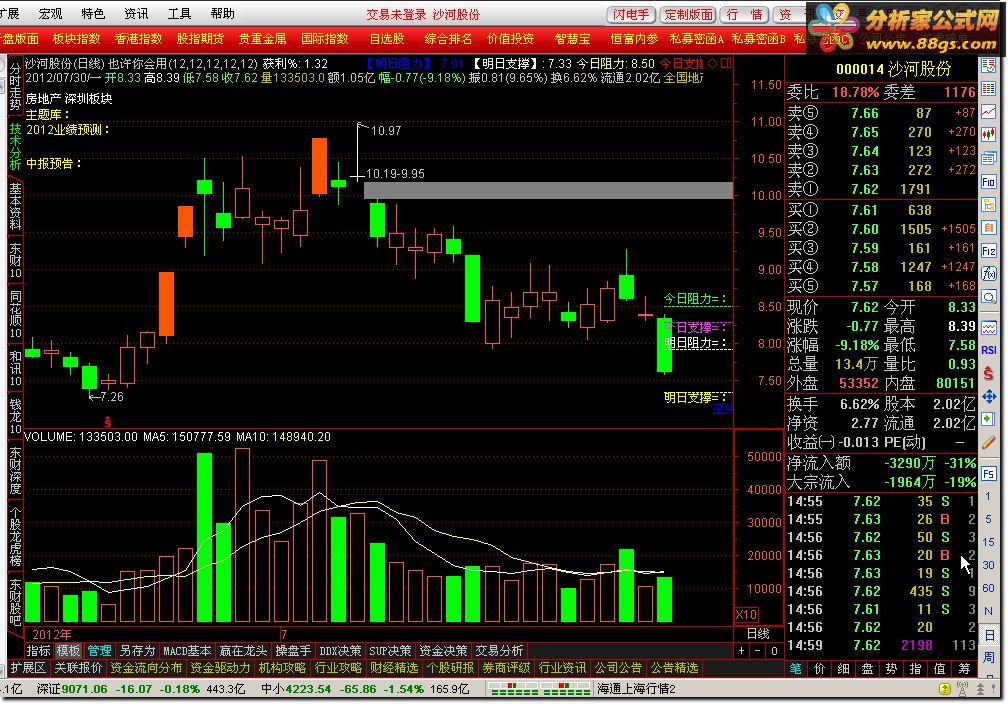Click the tree structure icon in right sidebar
This screenshot has width=1008, height=704.
pyautogui.click(x=989, y=205)
